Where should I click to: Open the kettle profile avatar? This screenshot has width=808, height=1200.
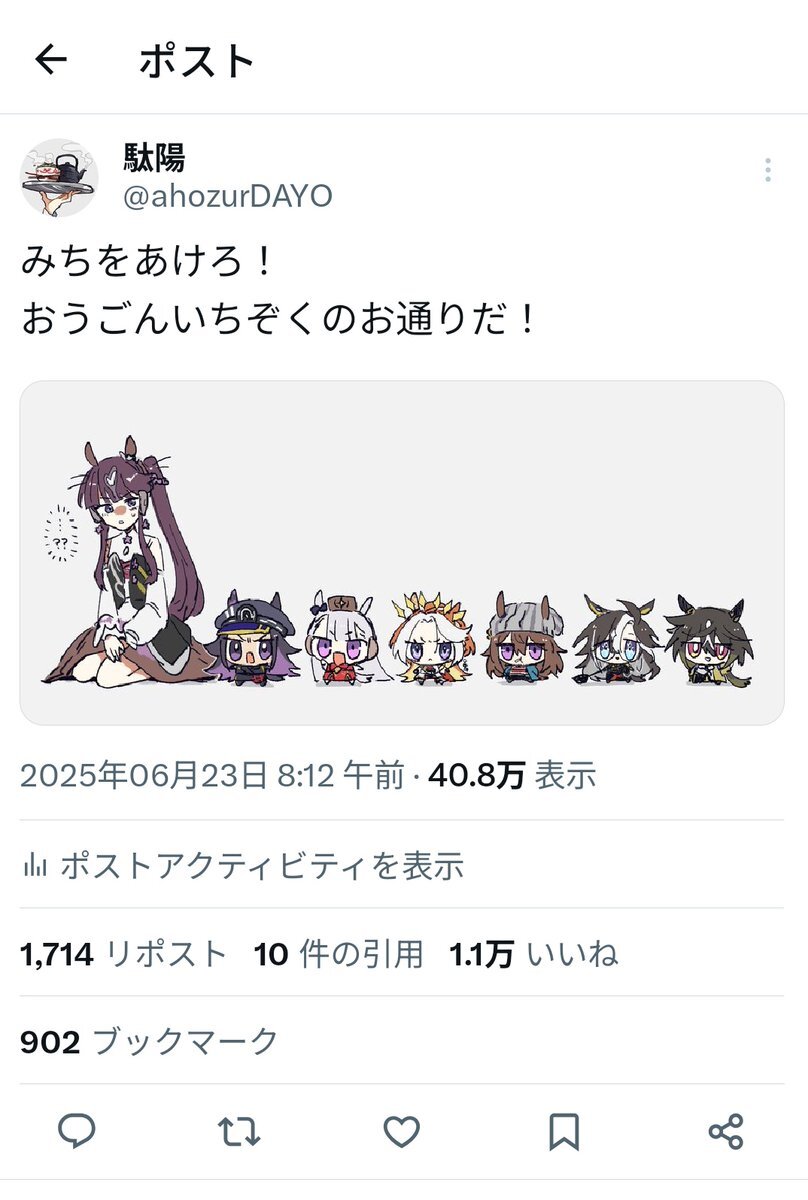click(x=59, y=177)
